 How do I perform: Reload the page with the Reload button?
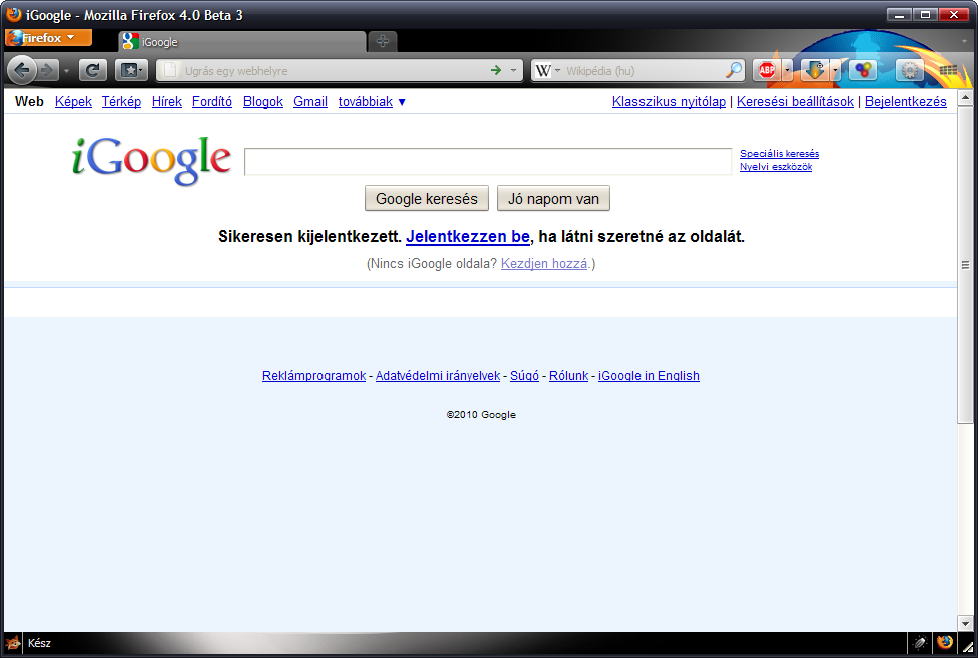[92, 70]
